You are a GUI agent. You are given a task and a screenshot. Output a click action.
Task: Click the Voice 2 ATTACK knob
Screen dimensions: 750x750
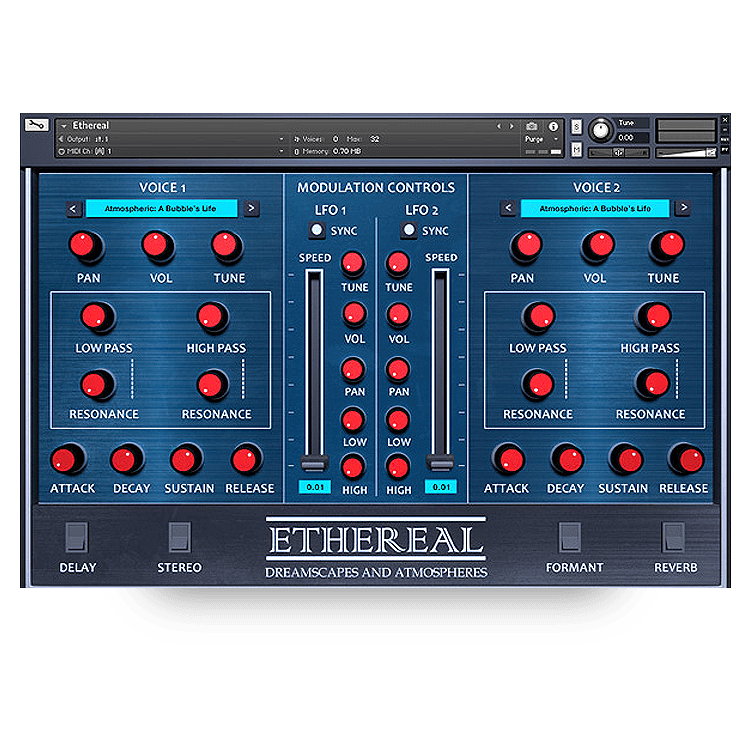[x=508, y=460]
